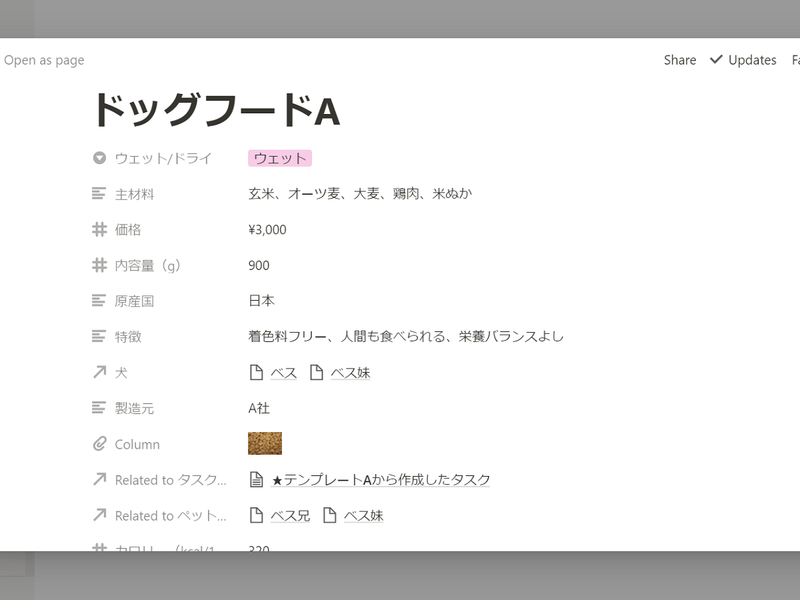Open the ウェット select tag dropdown
The height and width of the screenshot is (600, 800).
point(280,158)
